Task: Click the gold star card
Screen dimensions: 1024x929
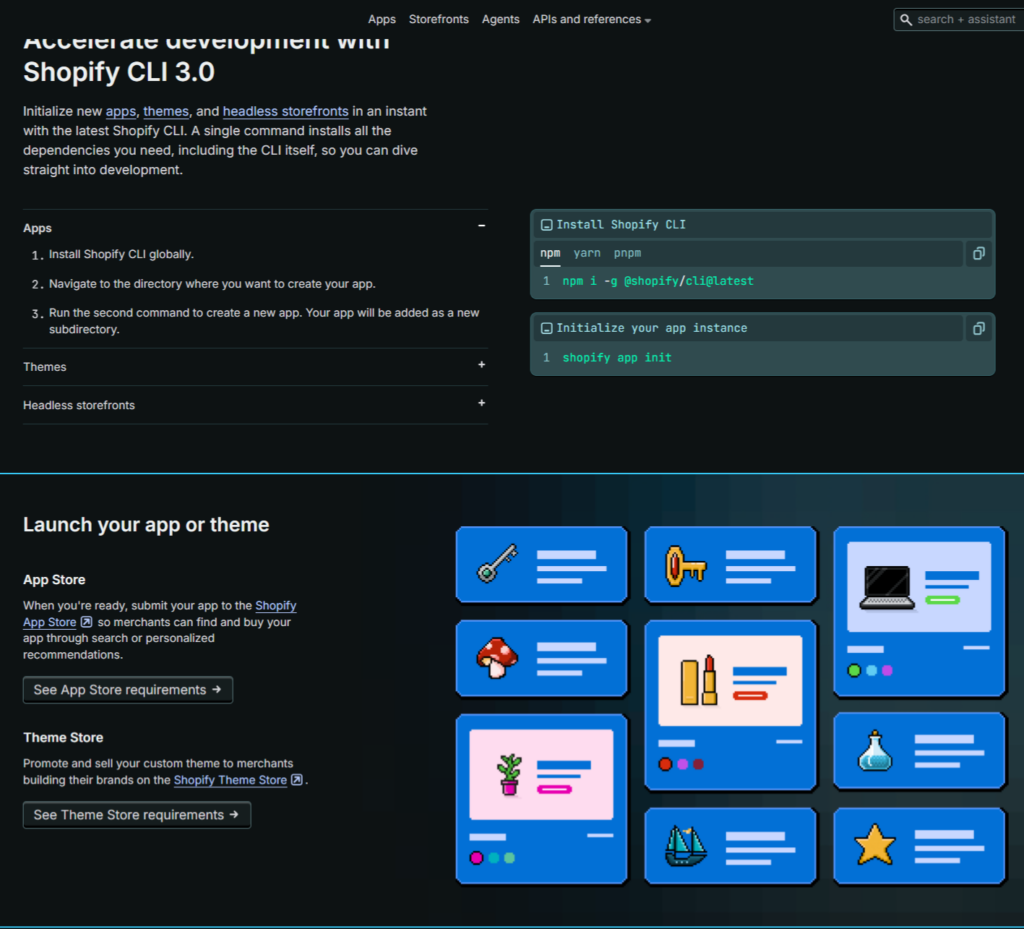Action: click(919, 846)
